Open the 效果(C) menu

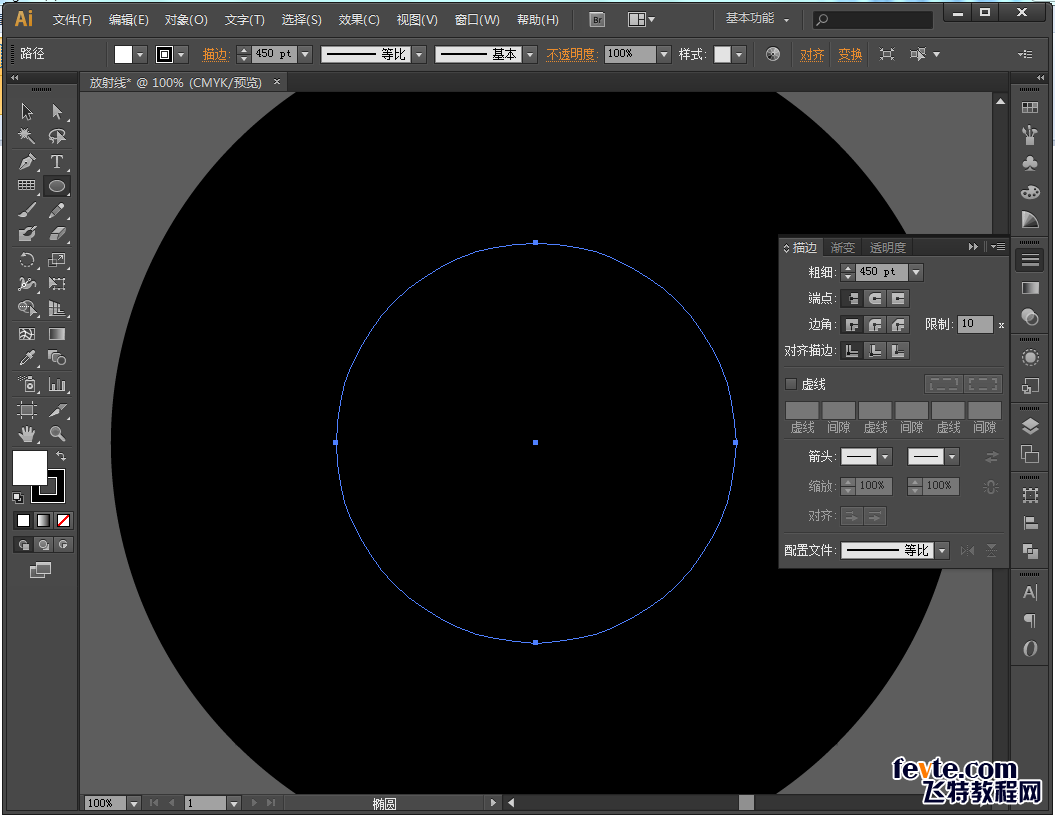point(359,20)
